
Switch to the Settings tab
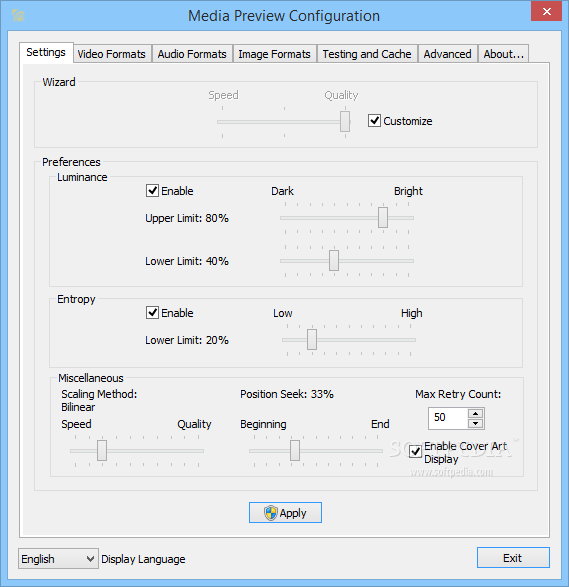(46, 52)
